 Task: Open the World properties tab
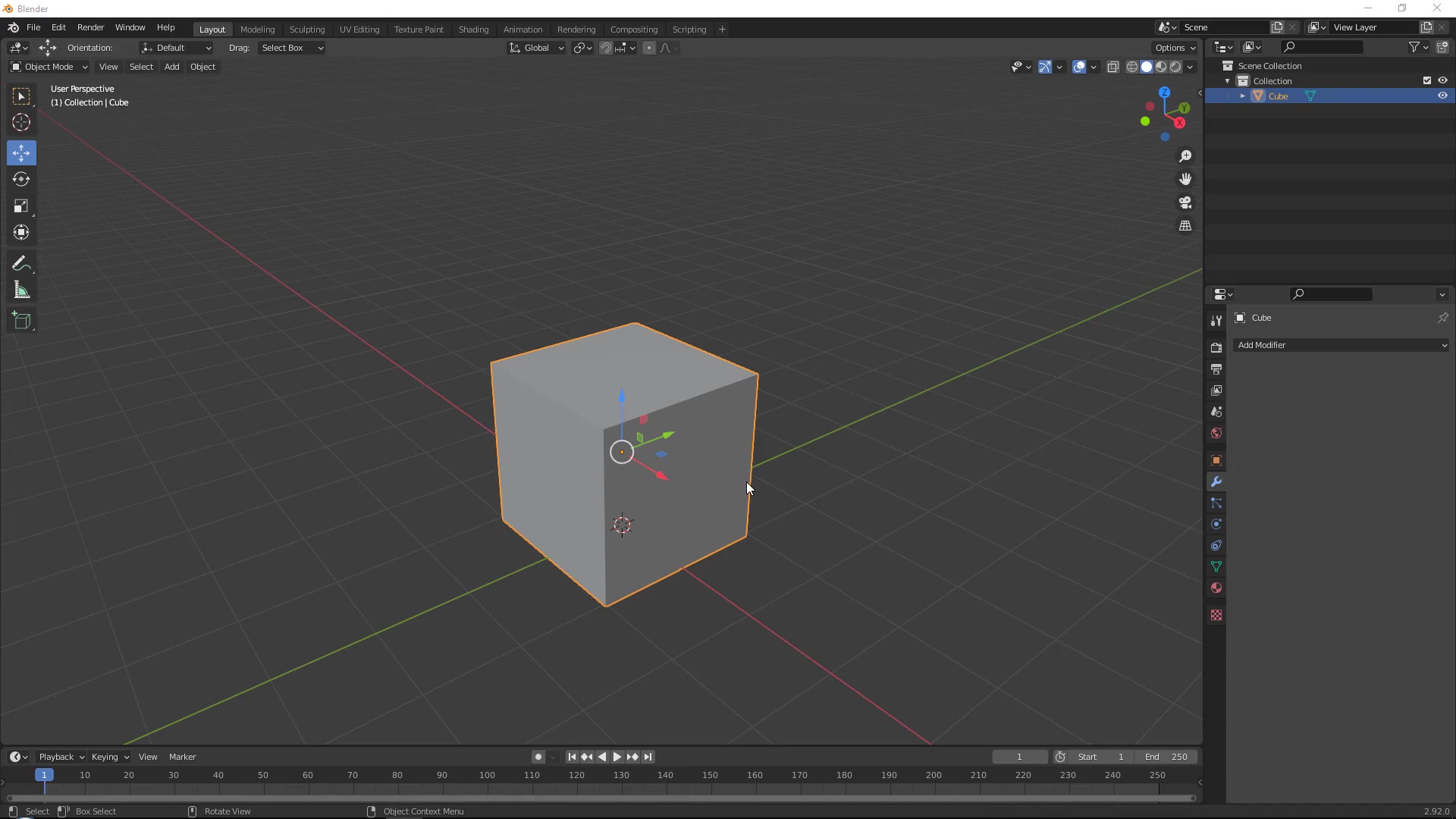pos(1216,432)
